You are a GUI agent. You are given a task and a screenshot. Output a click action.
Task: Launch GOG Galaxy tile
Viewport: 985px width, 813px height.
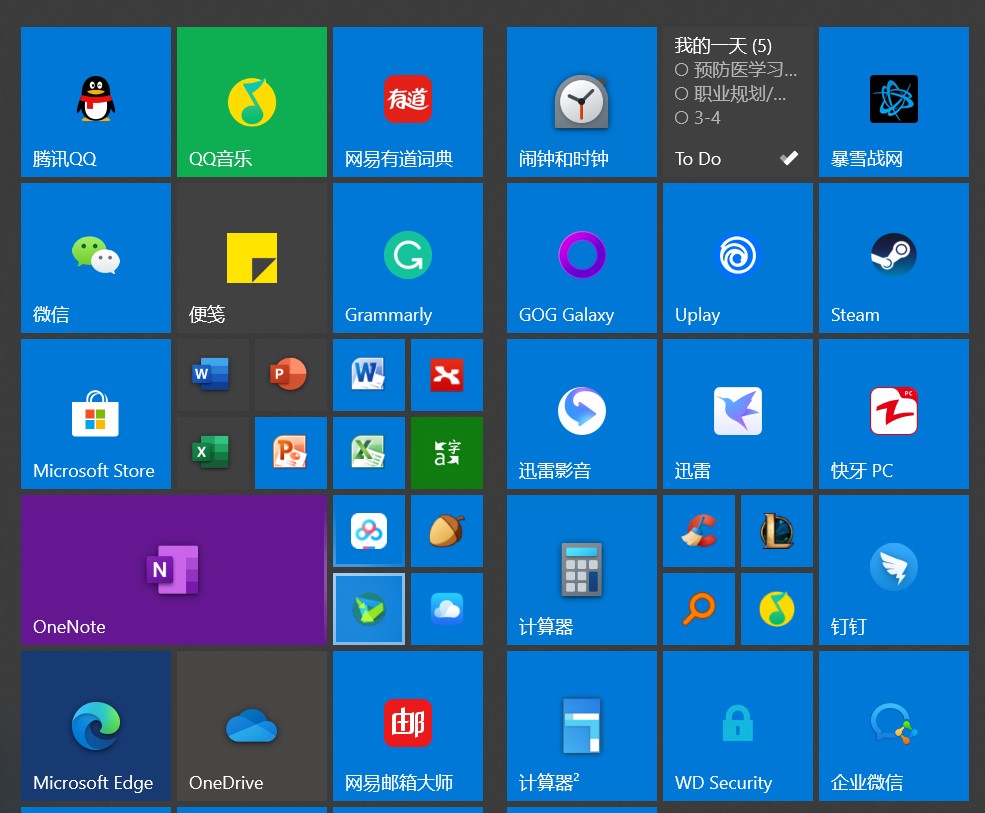582,258
